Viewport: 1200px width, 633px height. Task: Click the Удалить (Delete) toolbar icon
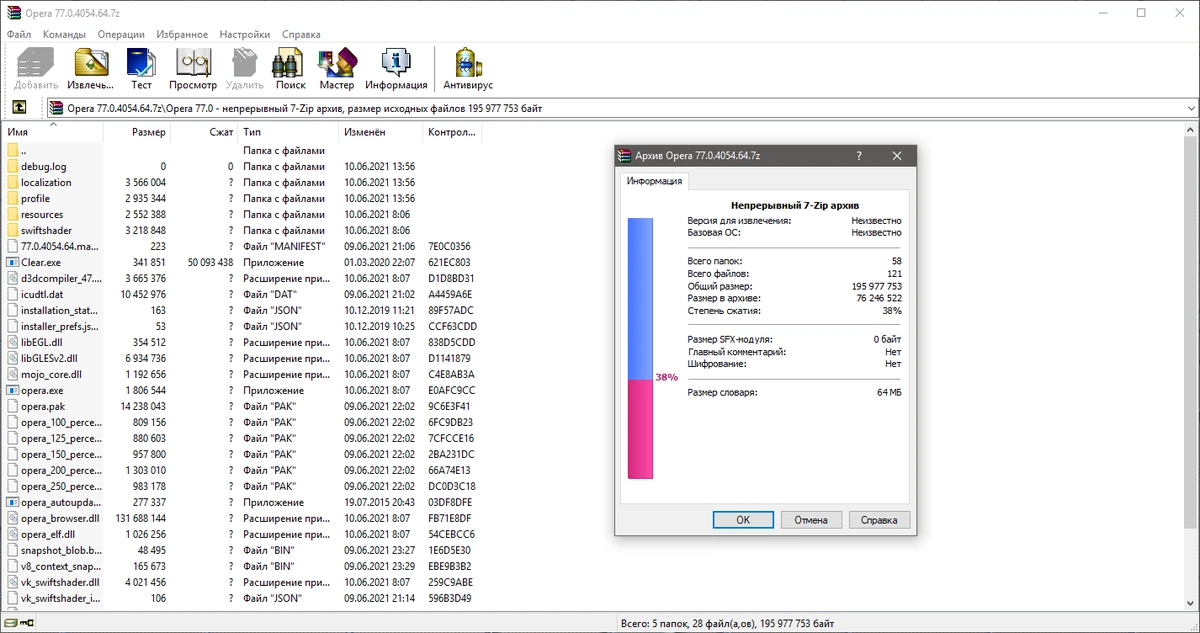click(244, 63)
